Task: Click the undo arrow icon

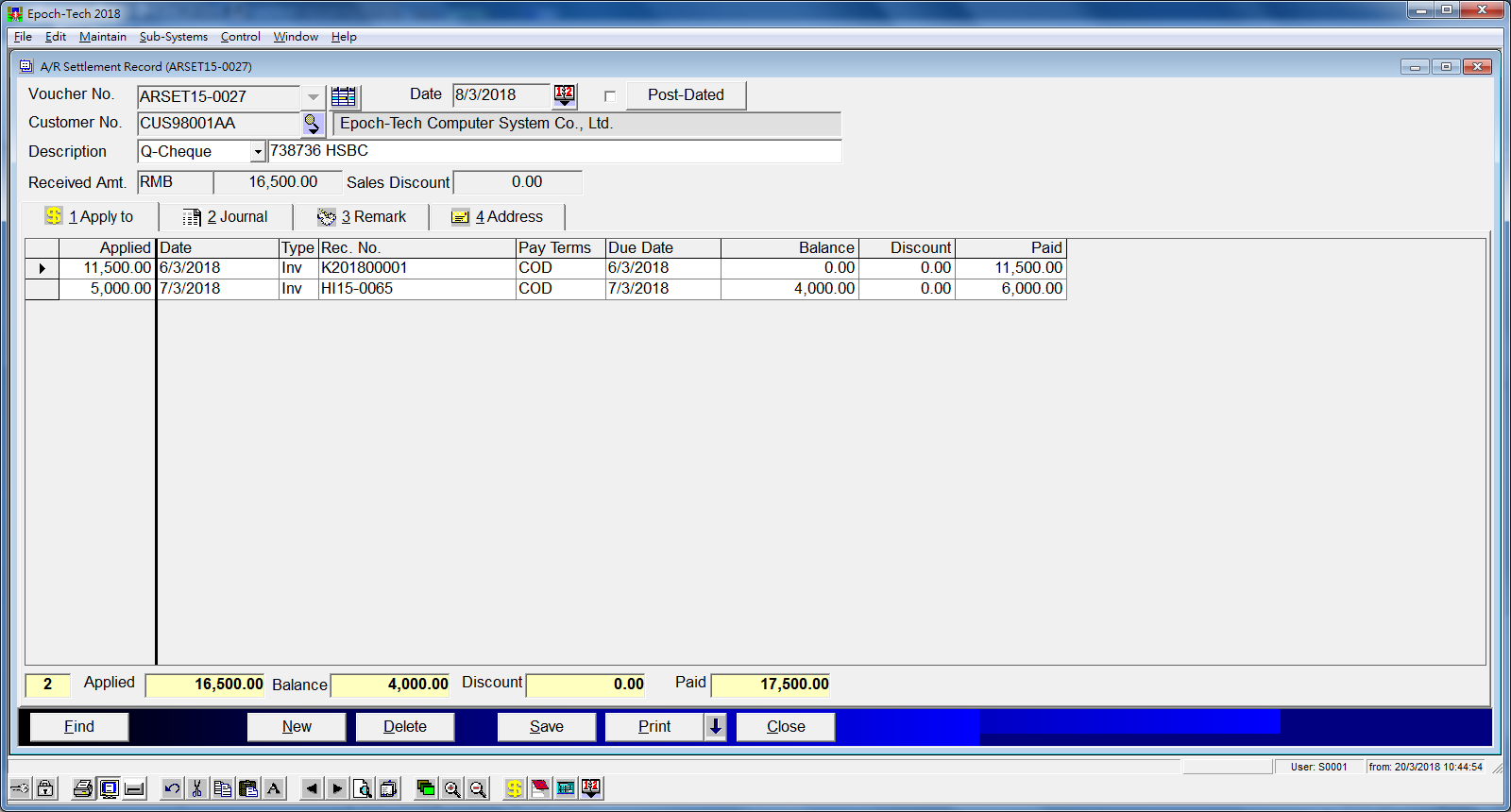Action: point(172,788)
